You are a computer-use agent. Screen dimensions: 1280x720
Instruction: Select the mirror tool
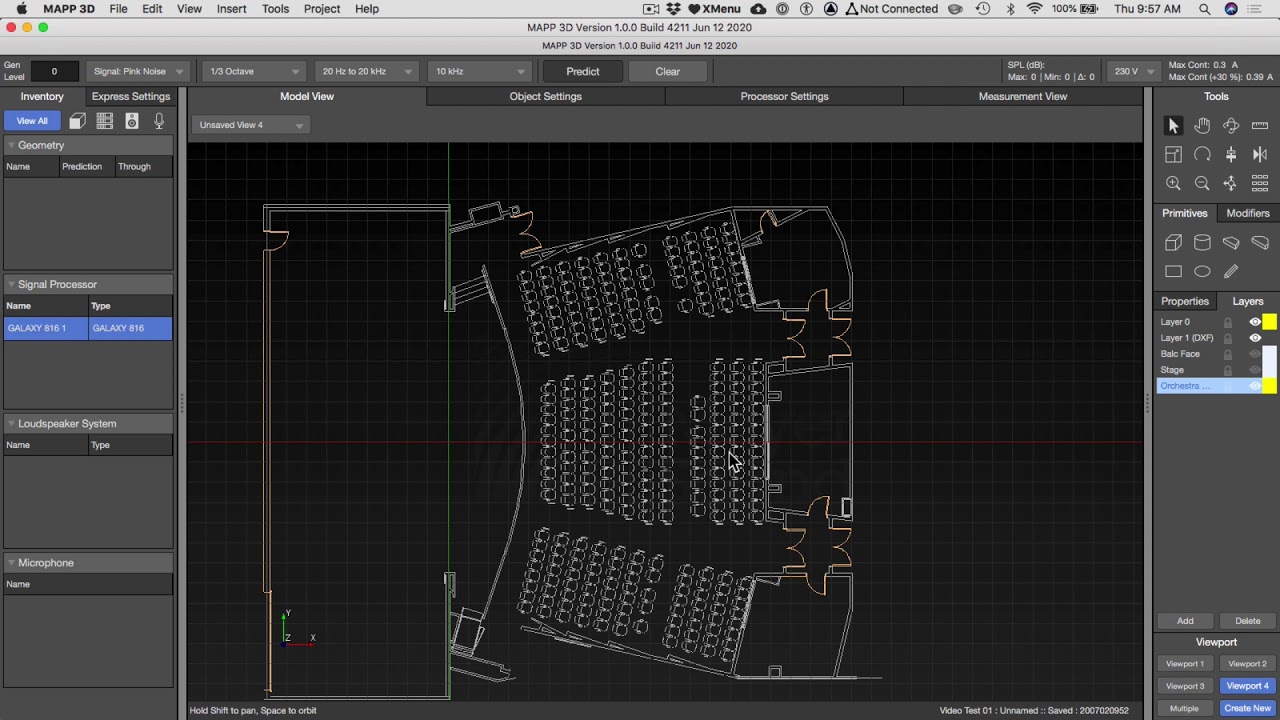[1260, 154]
